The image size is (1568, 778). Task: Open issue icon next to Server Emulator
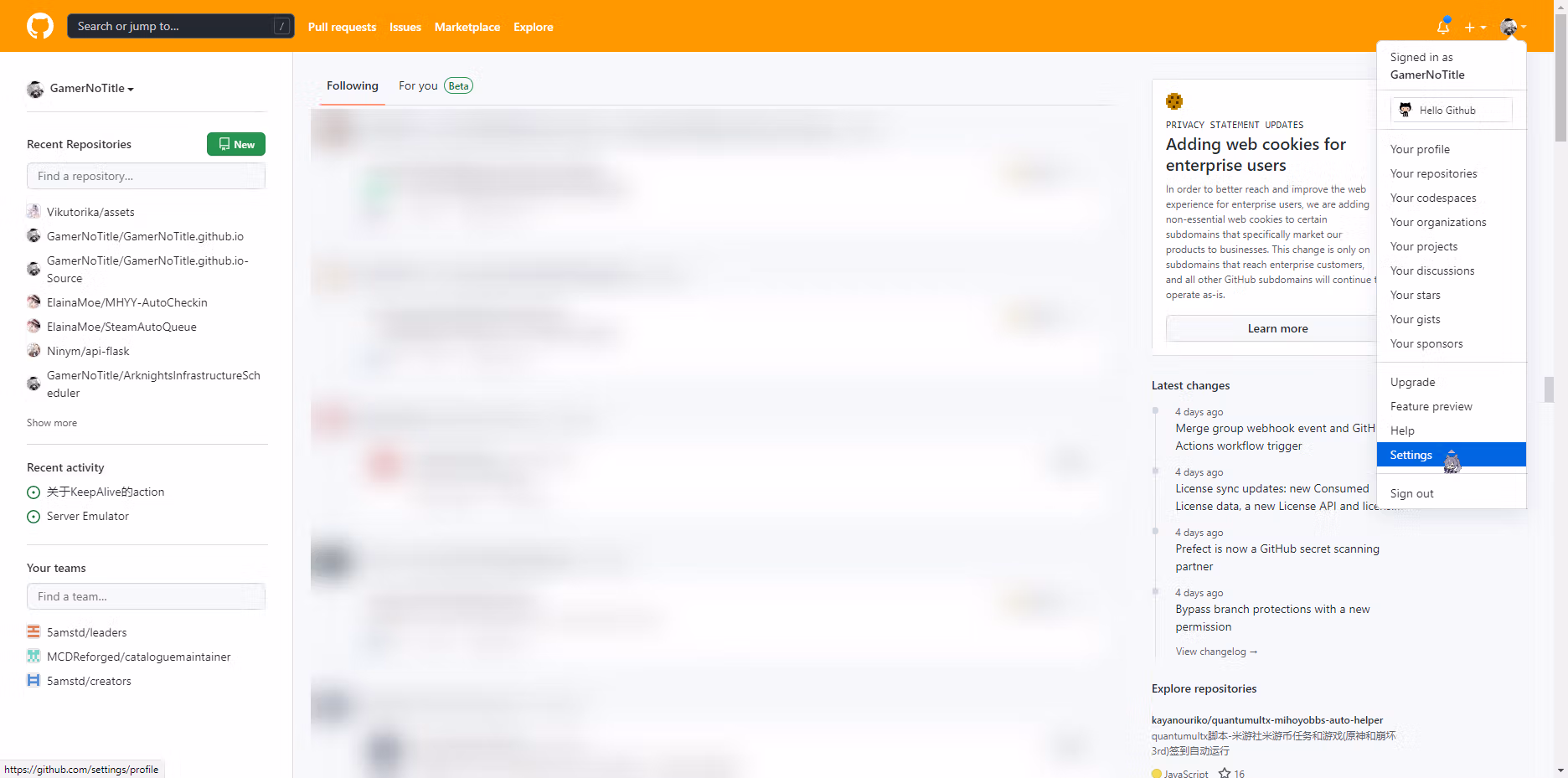tap(34, 517)
